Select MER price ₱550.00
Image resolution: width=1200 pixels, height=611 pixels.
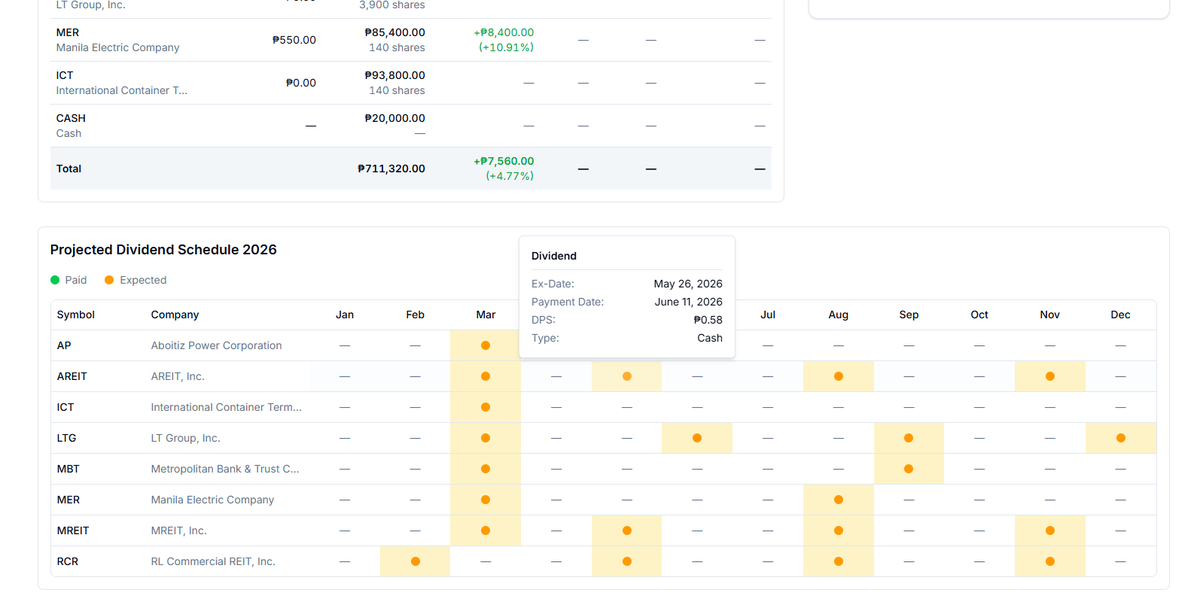pos(294,40)
